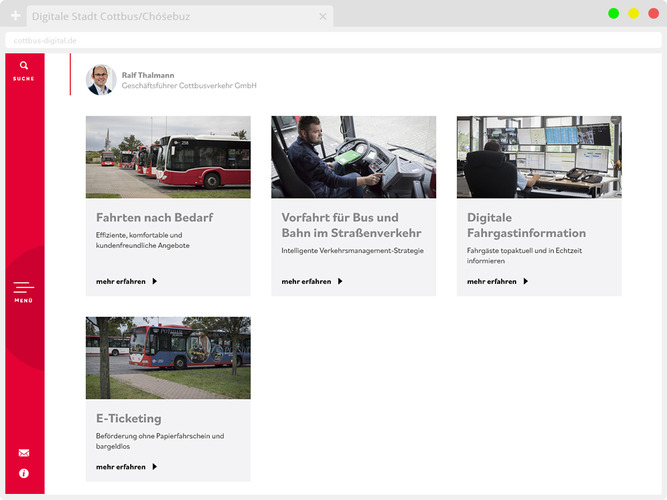Click the search magnifier icon in sidebar
The image size is (667, 500).
(x=24, y=66)
